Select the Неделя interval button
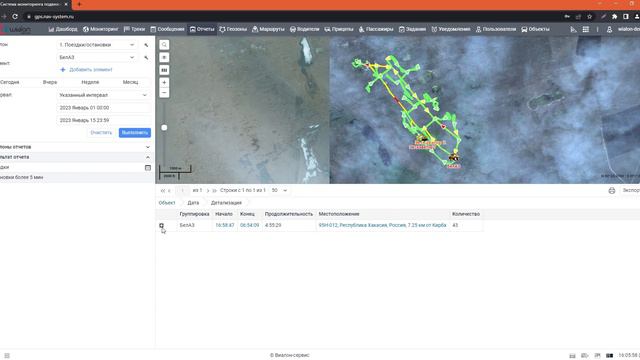Image resolution: width=640 pixels, height=360 pixels. [90, 82]
